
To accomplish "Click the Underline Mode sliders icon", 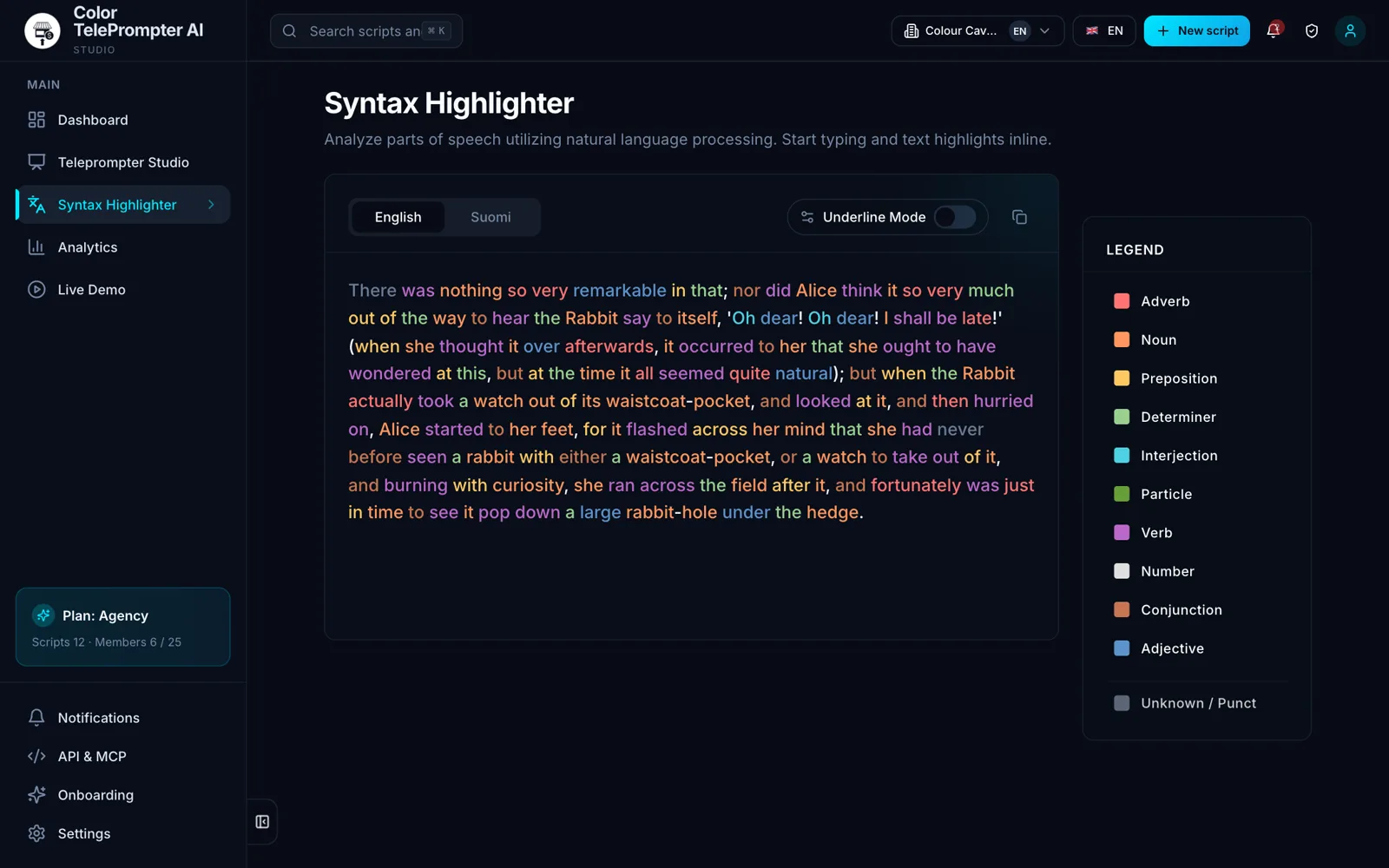I will click(x=807, y=217).
